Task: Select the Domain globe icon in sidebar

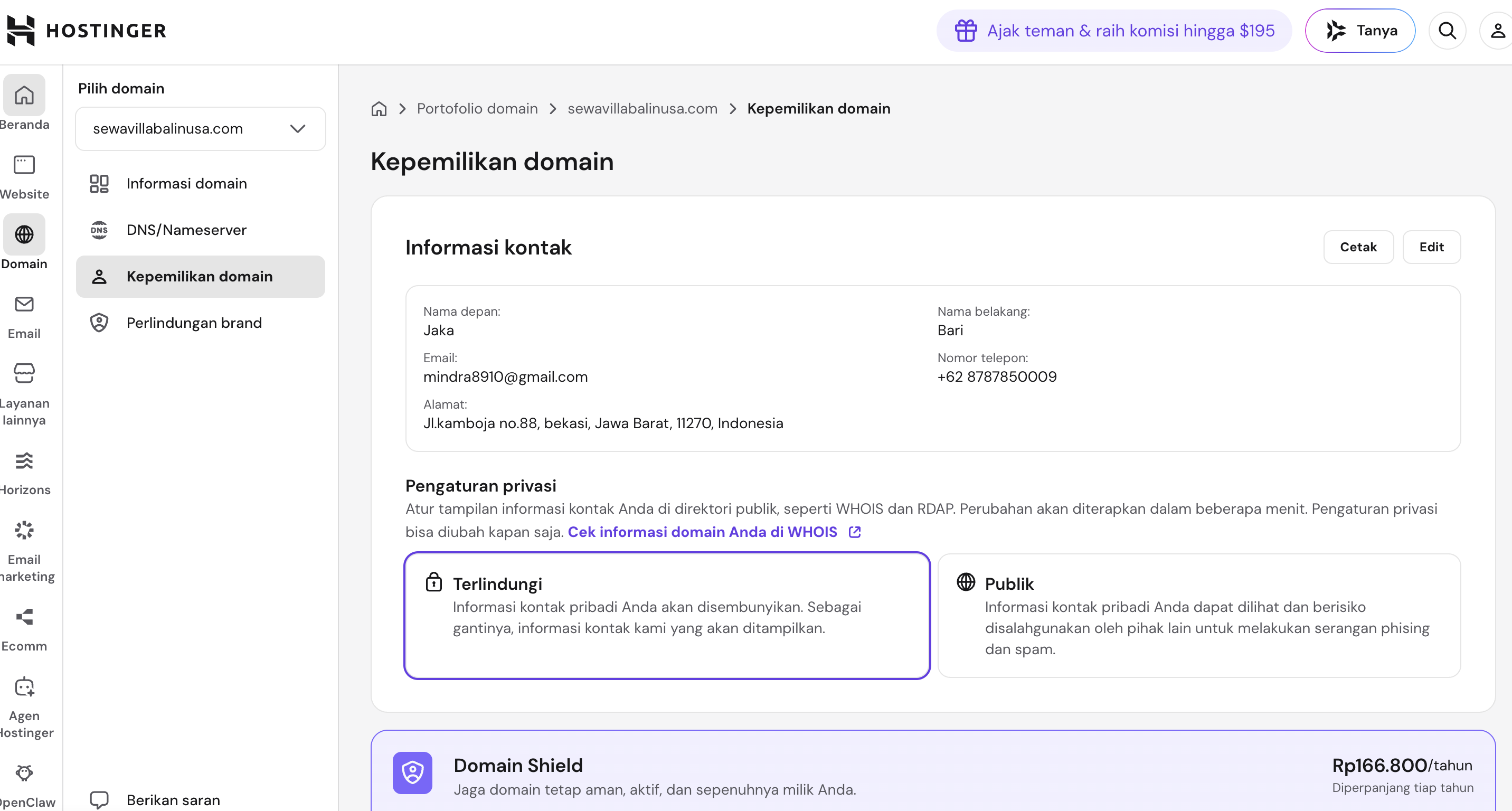Action: point(24,235)
